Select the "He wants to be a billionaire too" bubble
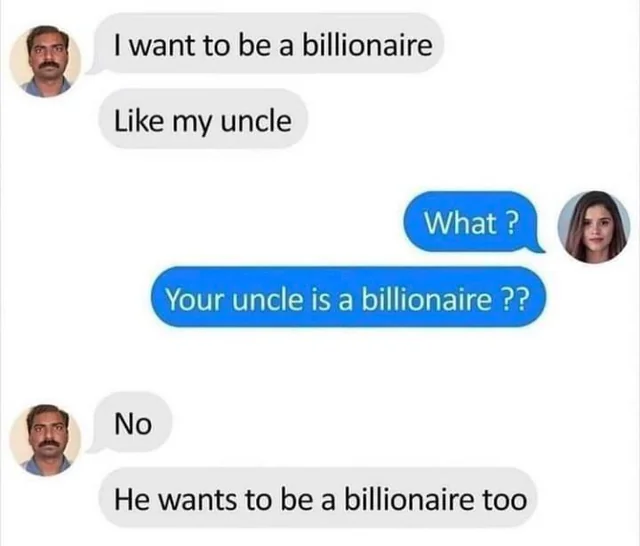Image resolution: width=640 pixels, height=546 pixels. pos(317,498)
